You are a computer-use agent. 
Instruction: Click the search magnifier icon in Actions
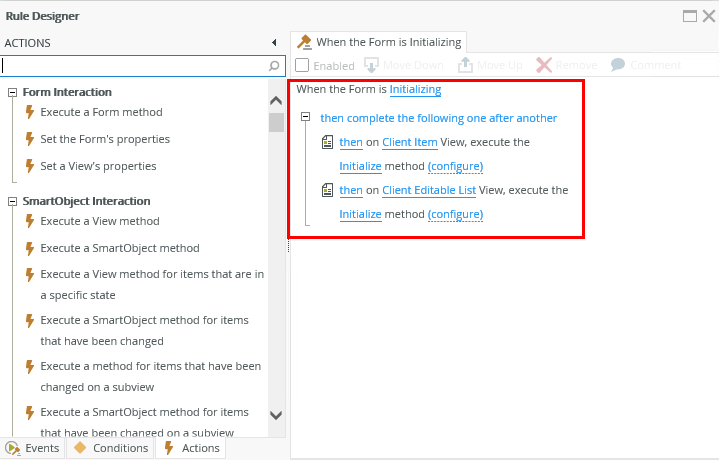(x=275, y=66)
